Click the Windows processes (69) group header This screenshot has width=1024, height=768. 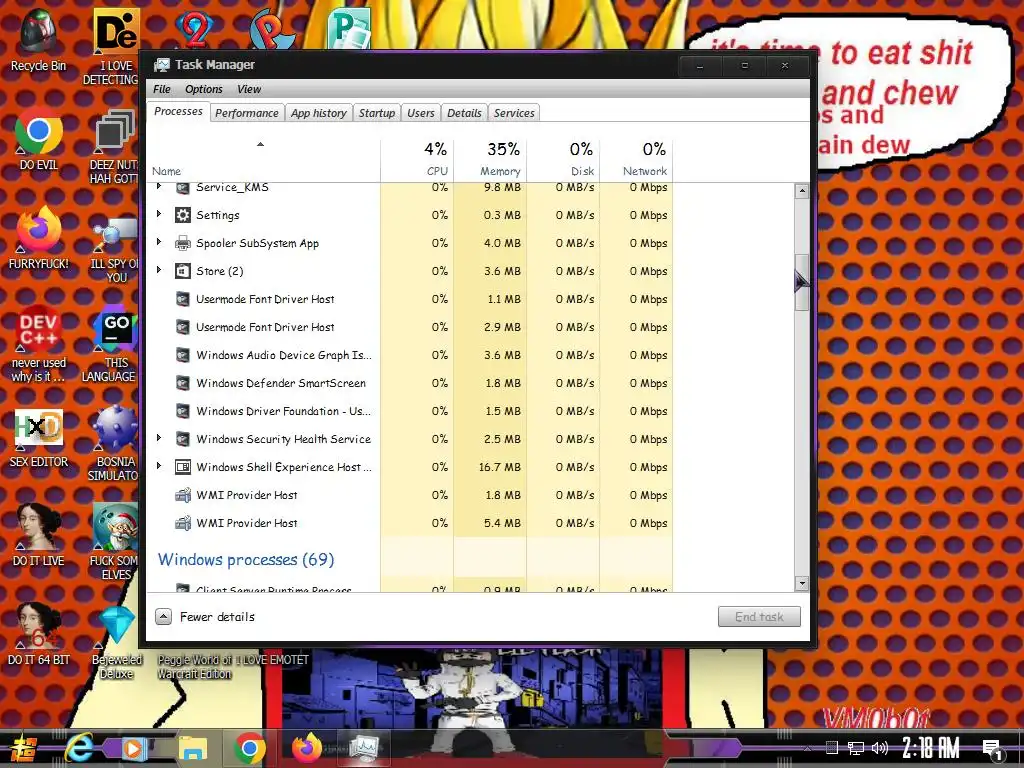[x=246, y=560]
